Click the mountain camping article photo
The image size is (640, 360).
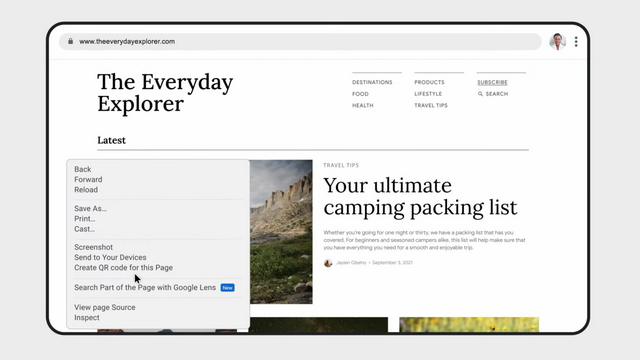click(x=281, y=232)
